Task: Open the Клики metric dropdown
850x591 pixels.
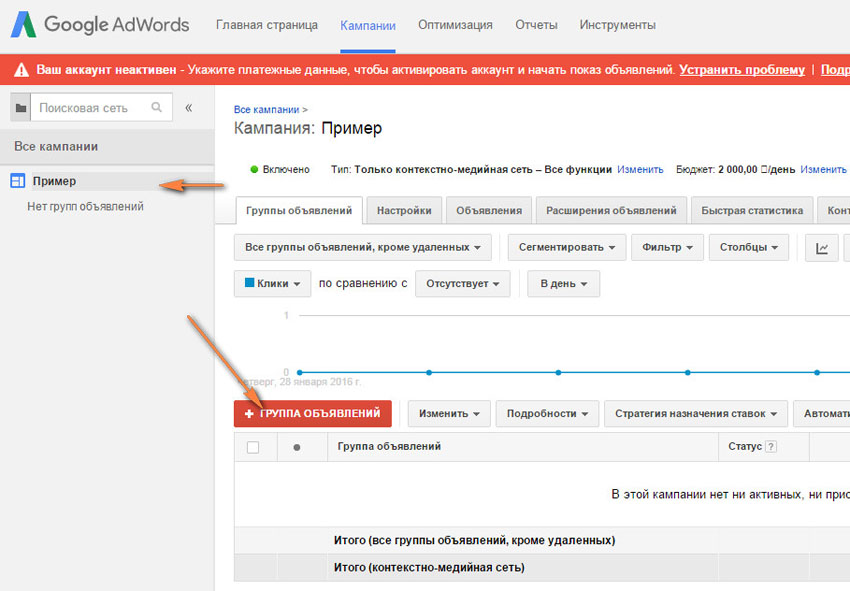Action: click(x=272, y=284)
